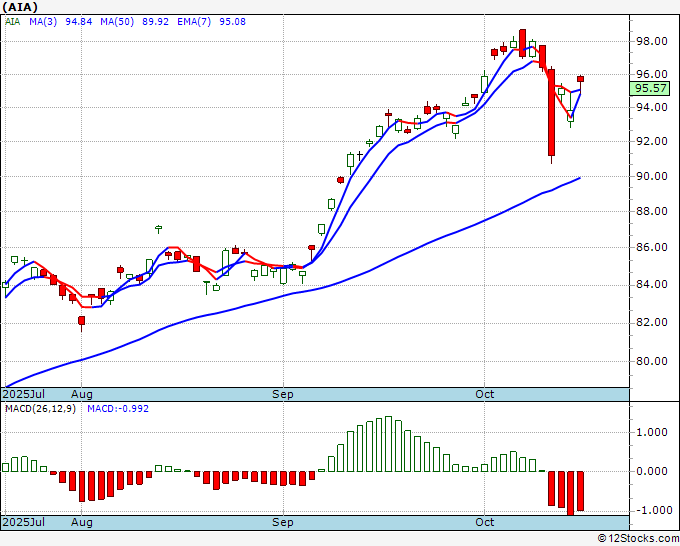Image resolution: width=680 pixels, height=546 pixels.
Task: Click the isolated green candle near 87
Action: 159,228
